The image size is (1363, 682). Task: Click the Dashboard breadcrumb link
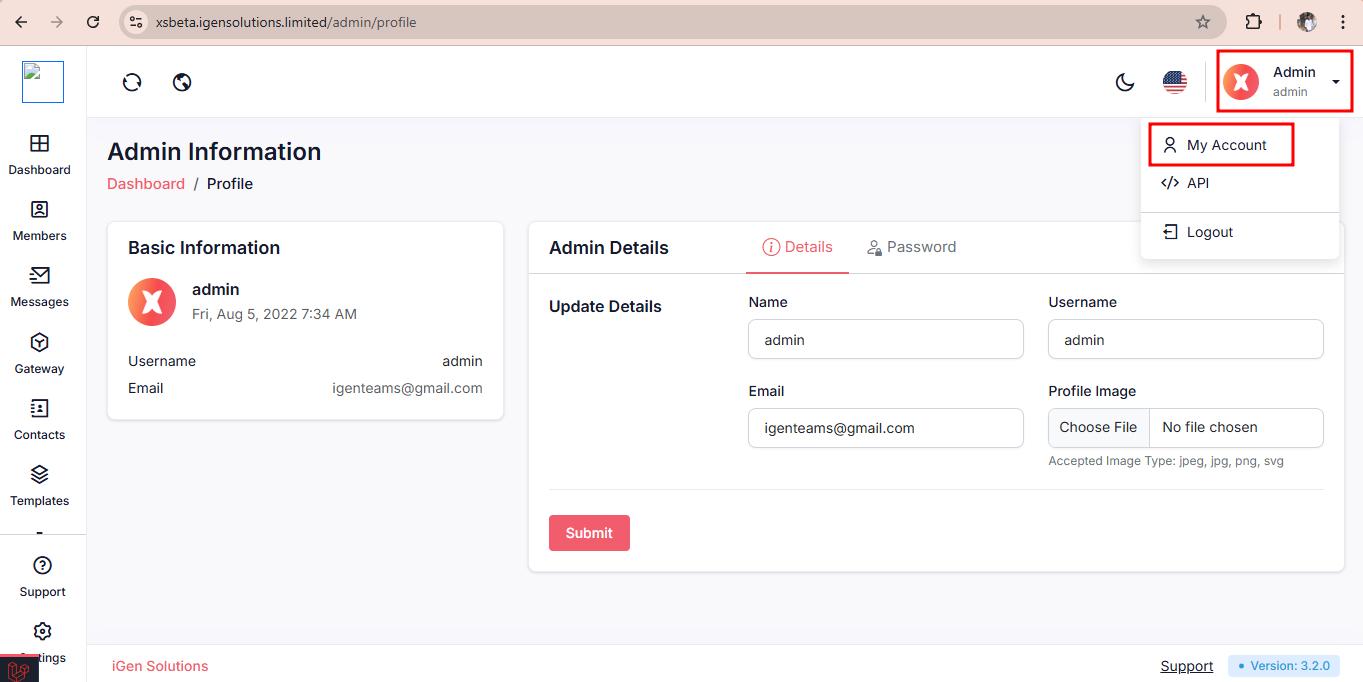[146, 184]
